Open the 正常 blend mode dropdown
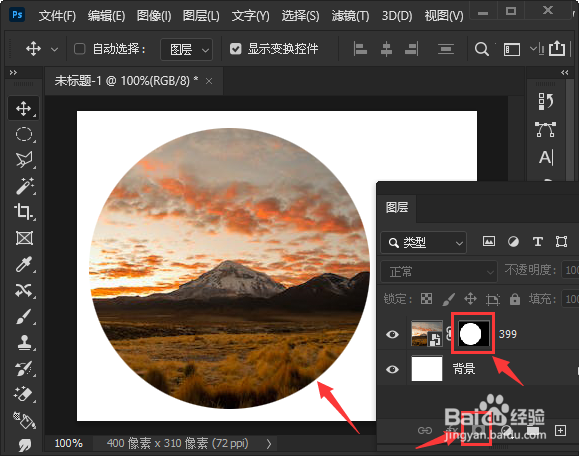Viewport: 579px width, 456px height. click(x=439, y=272)
